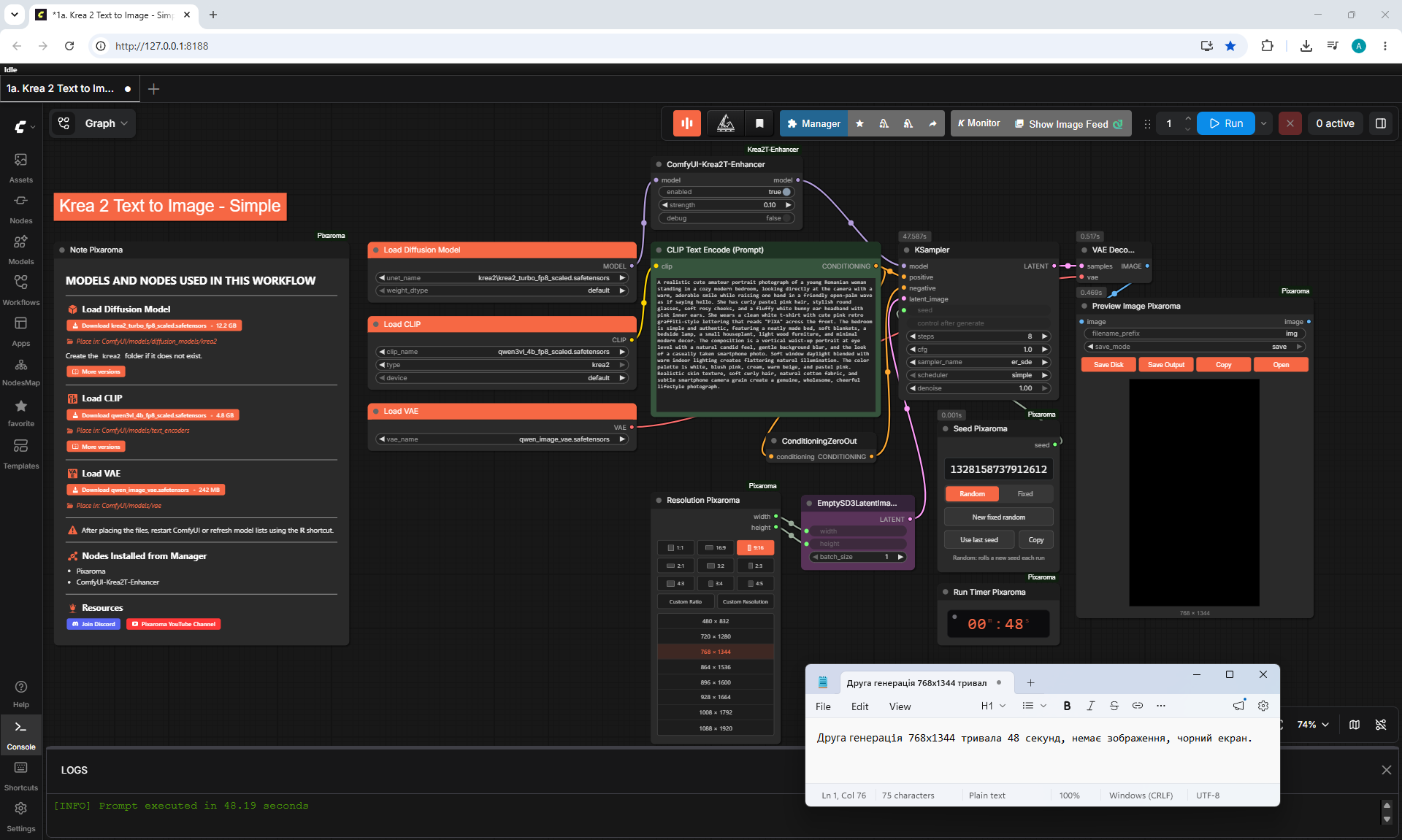This screenshot has height=840, width=1402.
Task: Open the vae_name dropdown in Load VAE
Action: tap(502, 439)
